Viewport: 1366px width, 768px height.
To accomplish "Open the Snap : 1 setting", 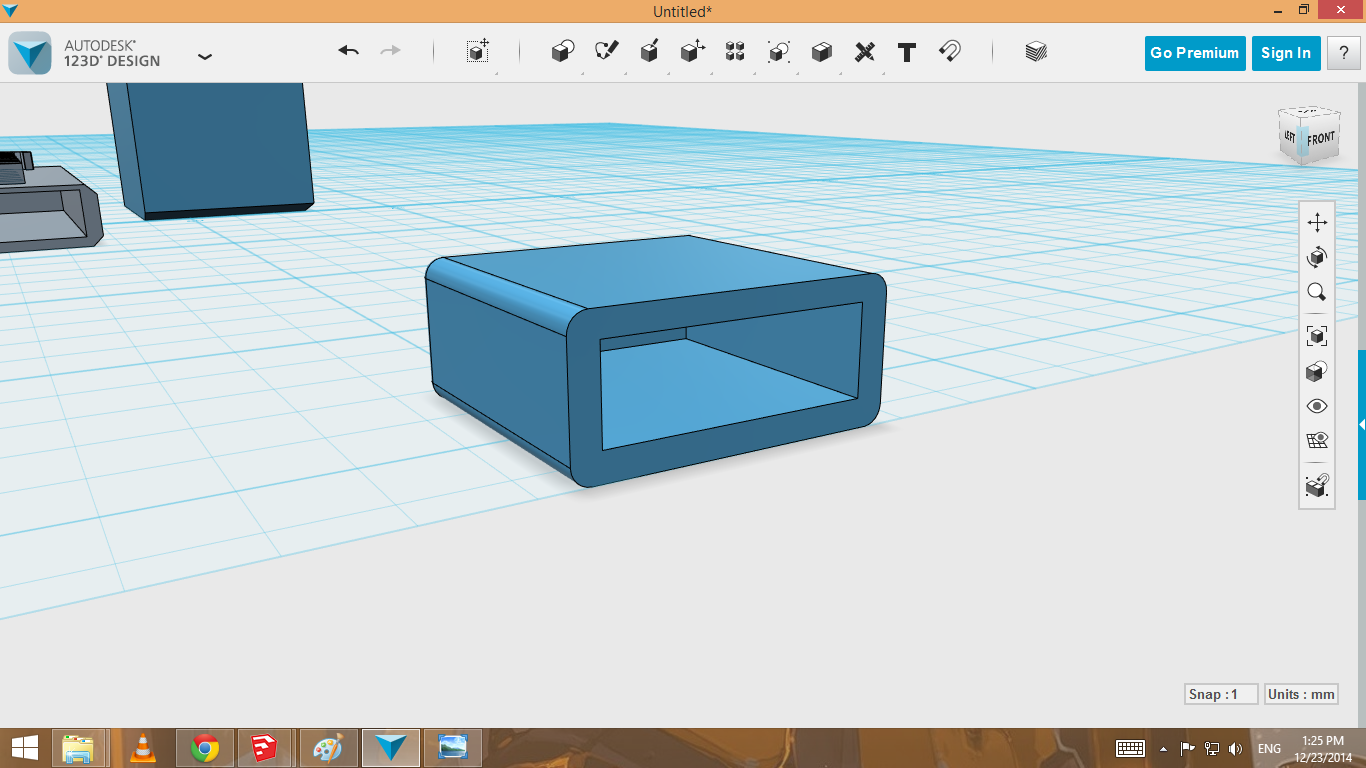I will click(x=1221, y=694).
